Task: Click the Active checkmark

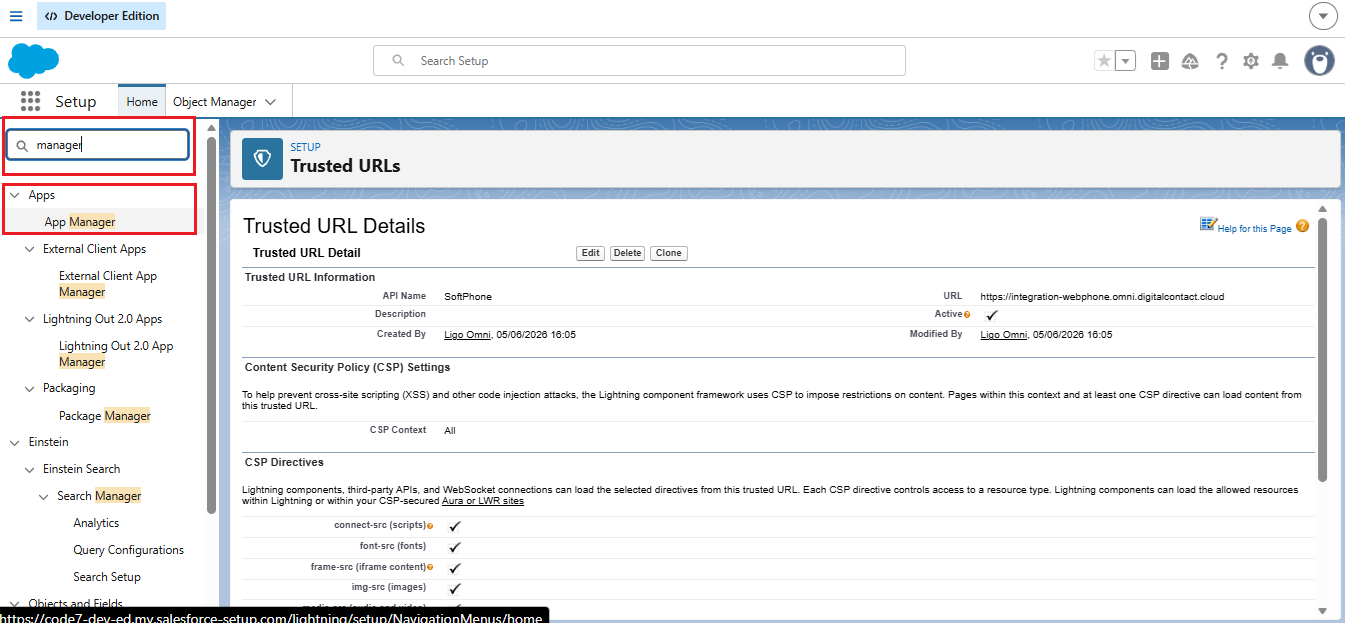Action: (x=992, y=315)
